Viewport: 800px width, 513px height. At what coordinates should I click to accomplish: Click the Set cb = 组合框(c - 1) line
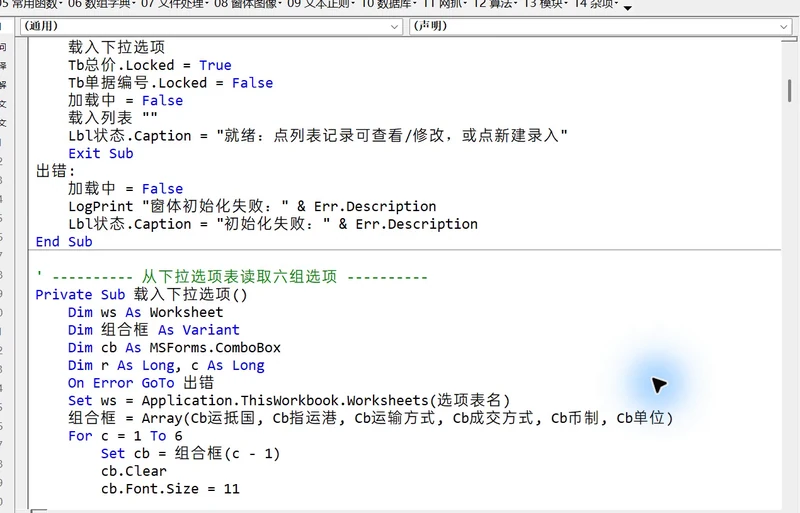click(x=190, y=453)
